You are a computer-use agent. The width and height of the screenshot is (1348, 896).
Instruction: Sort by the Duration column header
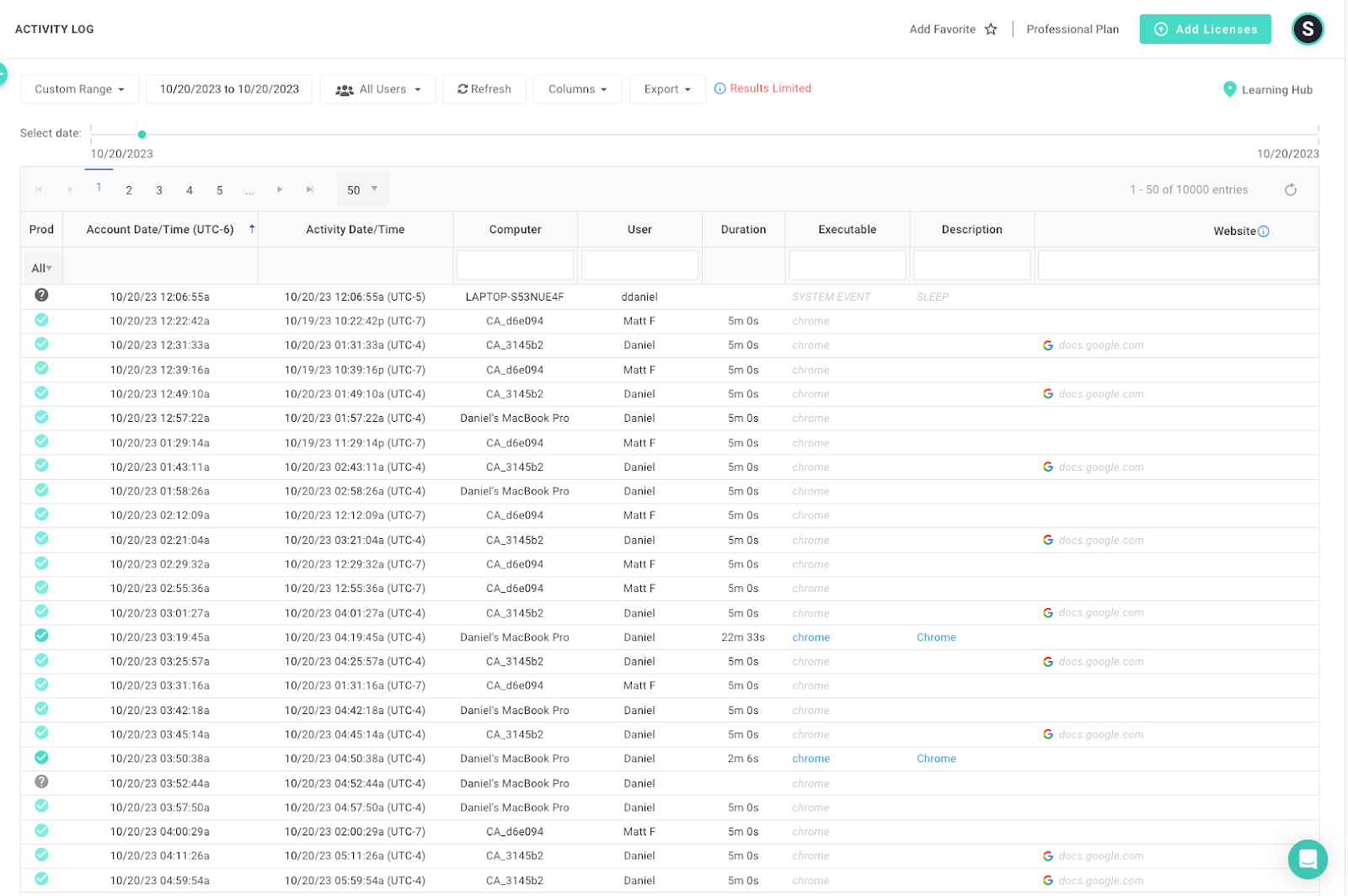click(x=743, y=229)
